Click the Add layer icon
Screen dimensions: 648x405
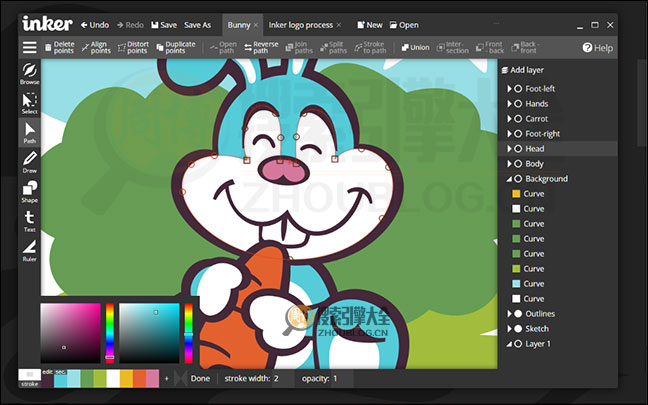[x=505, y=70]
